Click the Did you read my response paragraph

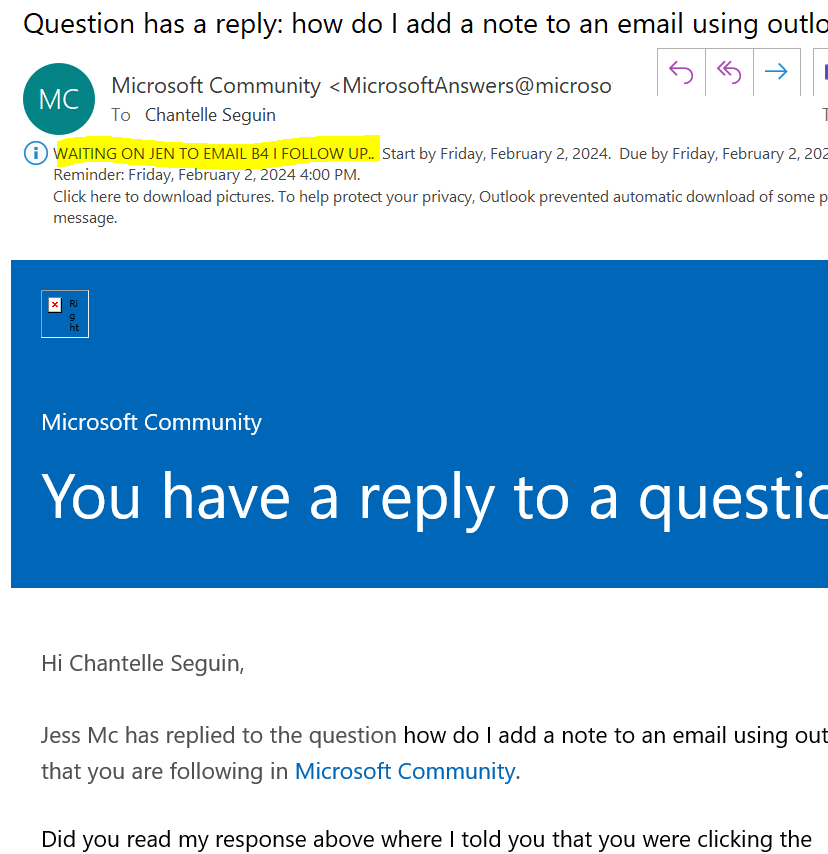(x=427, y=839)
